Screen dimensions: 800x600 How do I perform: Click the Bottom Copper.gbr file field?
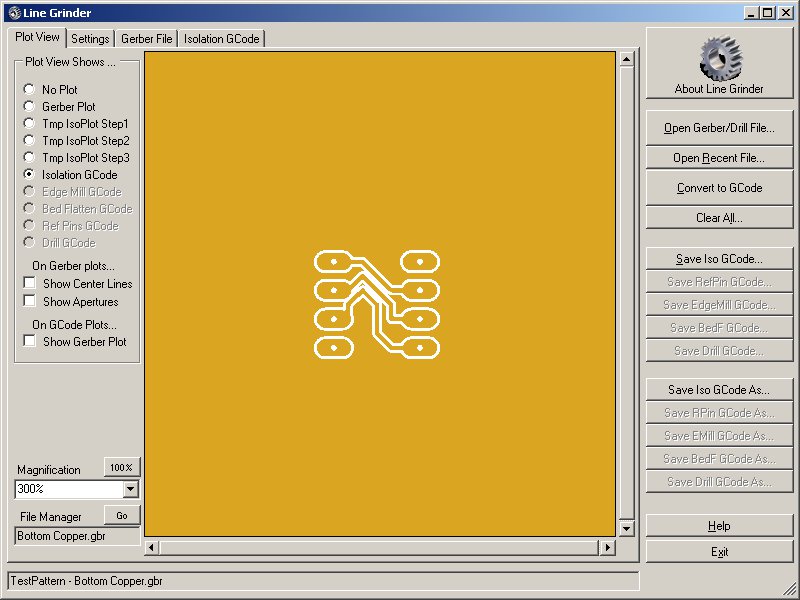tap(77, 536)
